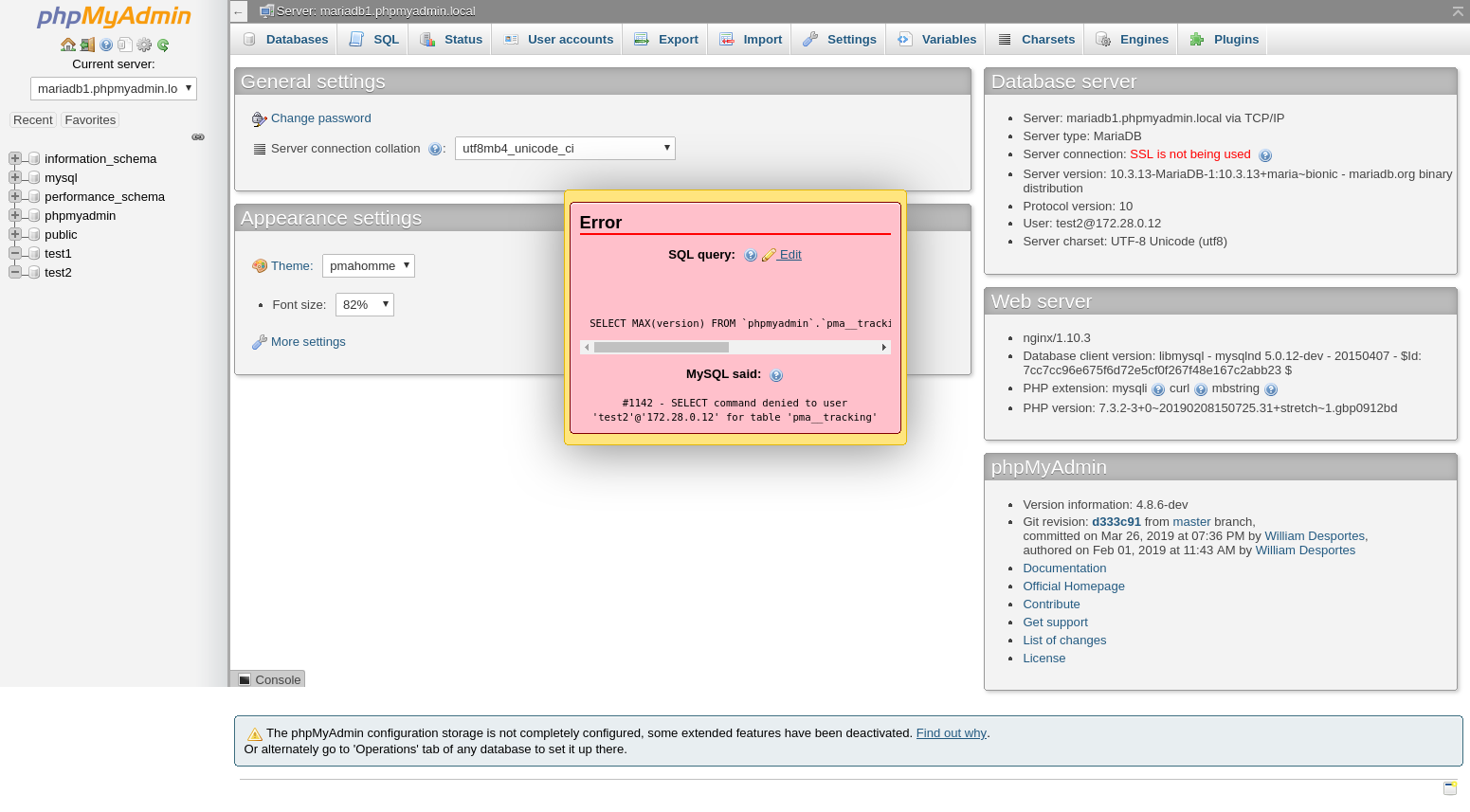Click the Find out why link
The image size is (1470, 812).
951,732
